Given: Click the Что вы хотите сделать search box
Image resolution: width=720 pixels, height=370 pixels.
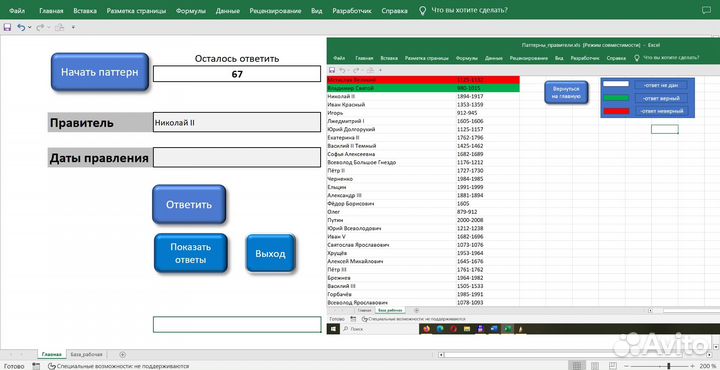Looking at the screenshot, I should pos(469,10).
